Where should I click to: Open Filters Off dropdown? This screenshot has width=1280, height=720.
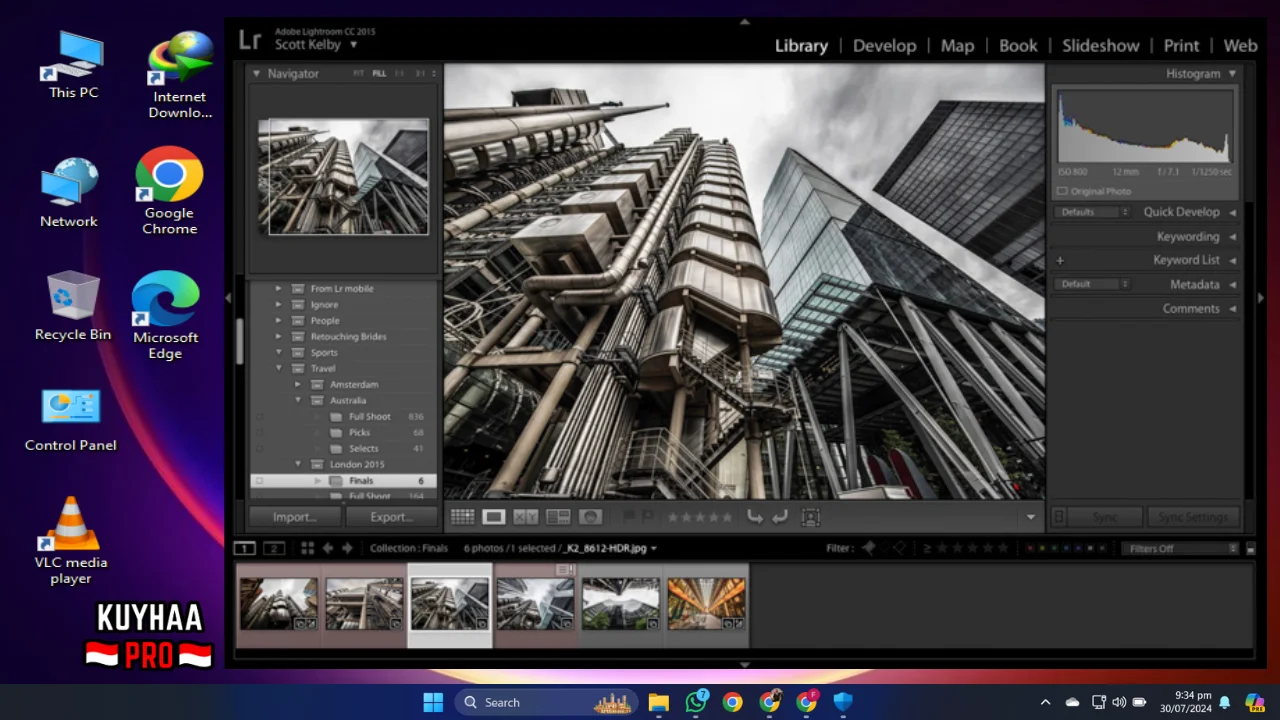(x=1179, y=548)
